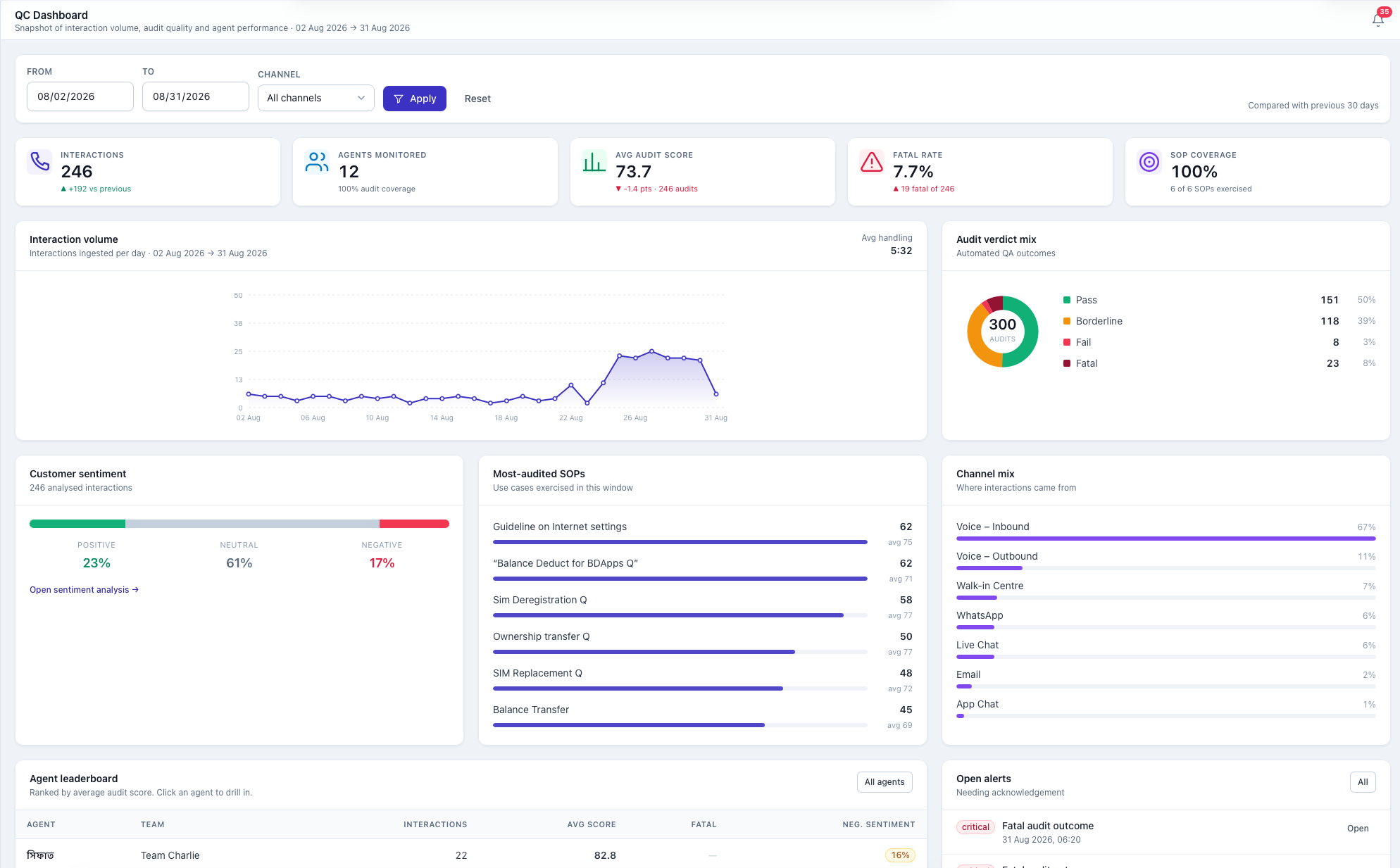The image size is (1400, 868).
Task: Apply the date and channel filters
Action: click(415, 99)
